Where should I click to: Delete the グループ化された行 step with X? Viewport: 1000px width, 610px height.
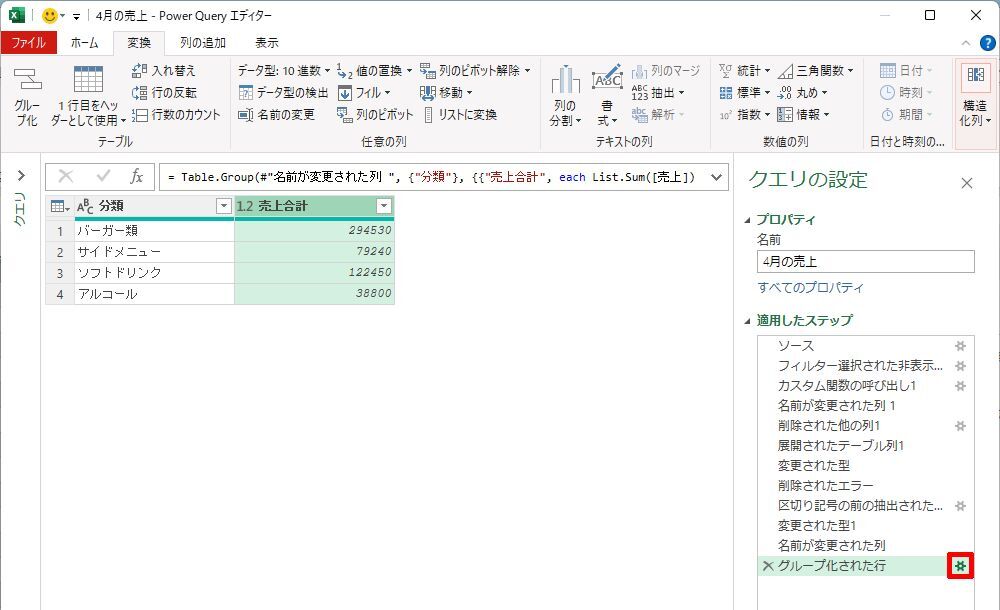point(767,566)
